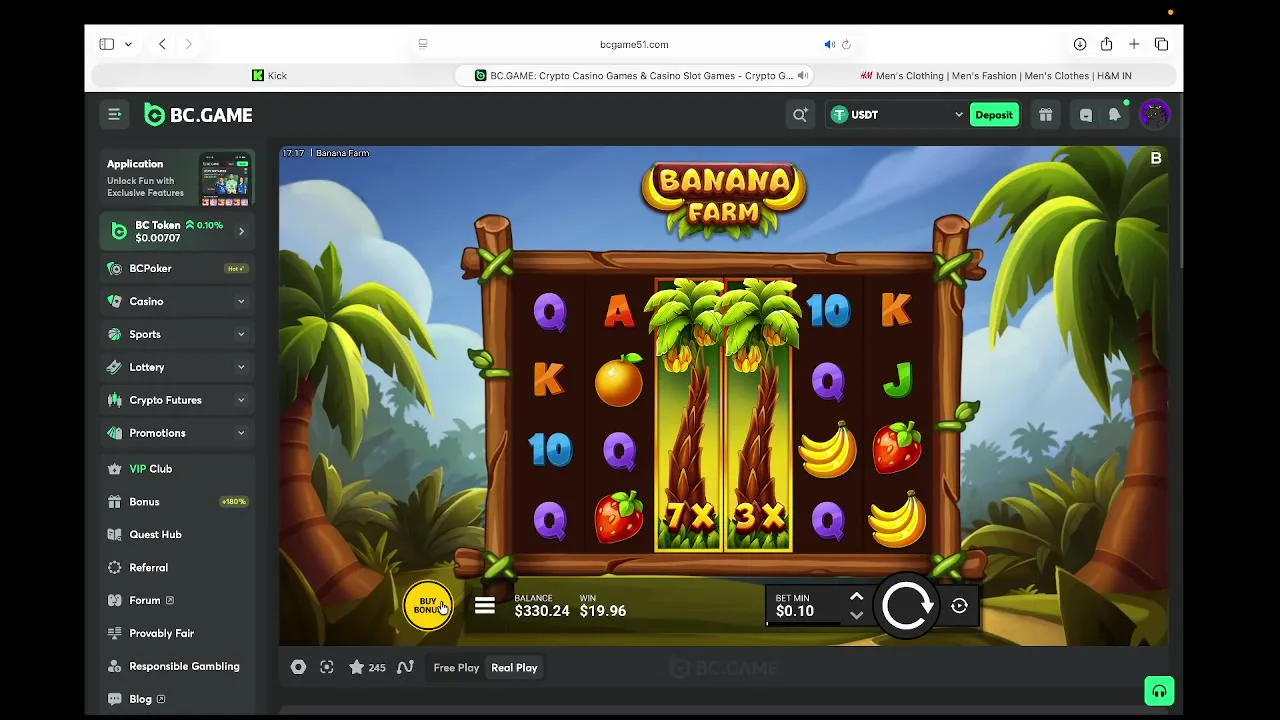Open Safari downloads icon
Viewport: 1280px width, 720px height.
(x=1080, y=44)
